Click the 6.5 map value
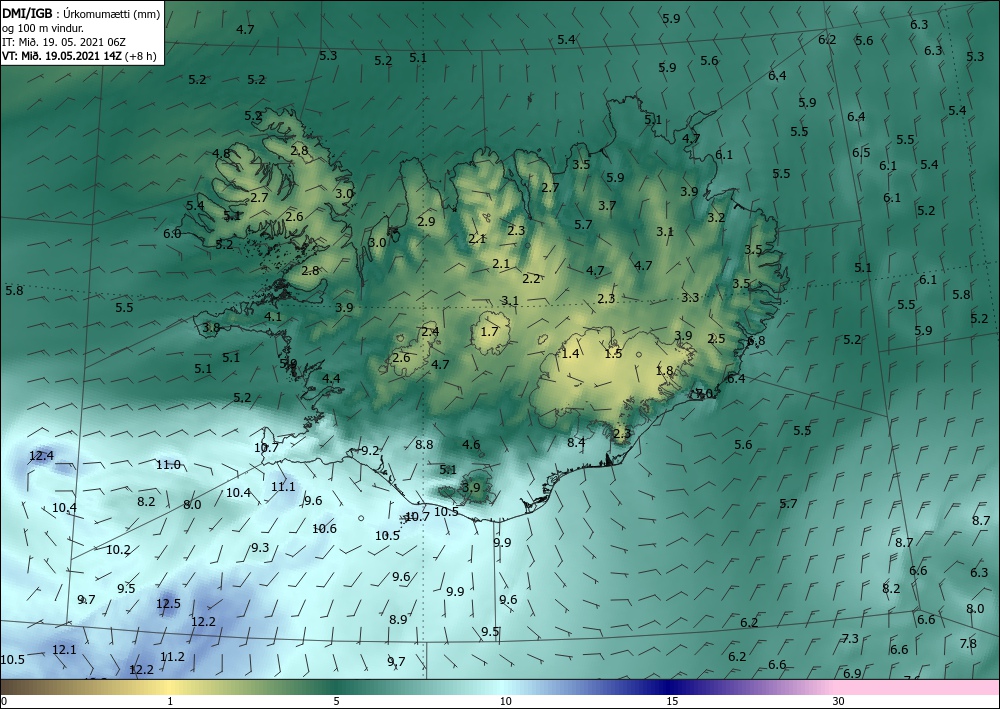 tap(861, 152)
